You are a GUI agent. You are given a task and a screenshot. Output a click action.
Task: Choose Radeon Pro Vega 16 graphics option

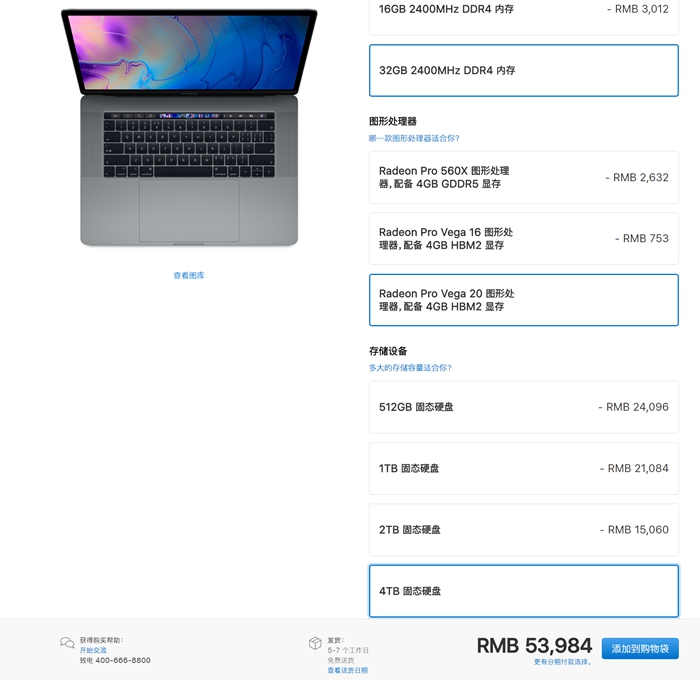click(524, 238)
